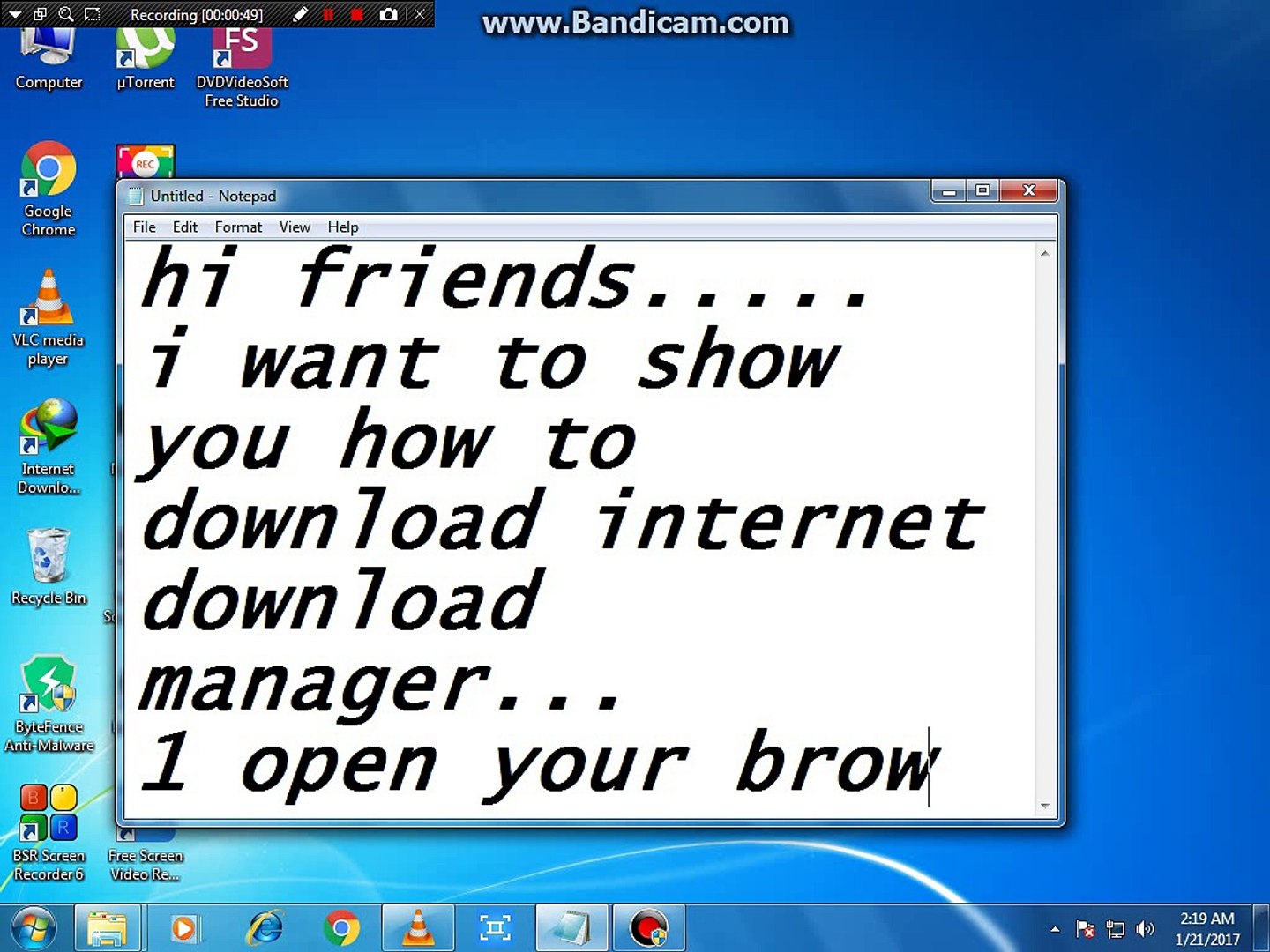This screenshot has height=952, width=1270.
Task: Open Internet Explorer from taskbar
Action: tap(264, 928)
